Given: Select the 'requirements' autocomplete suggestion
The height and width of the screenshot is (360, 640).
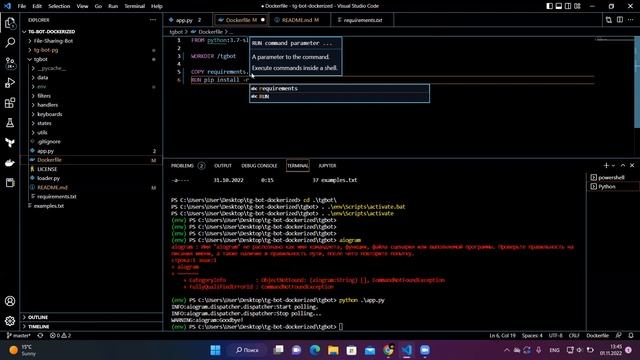Looking at the screenshot, I should [x=339, y=89].
